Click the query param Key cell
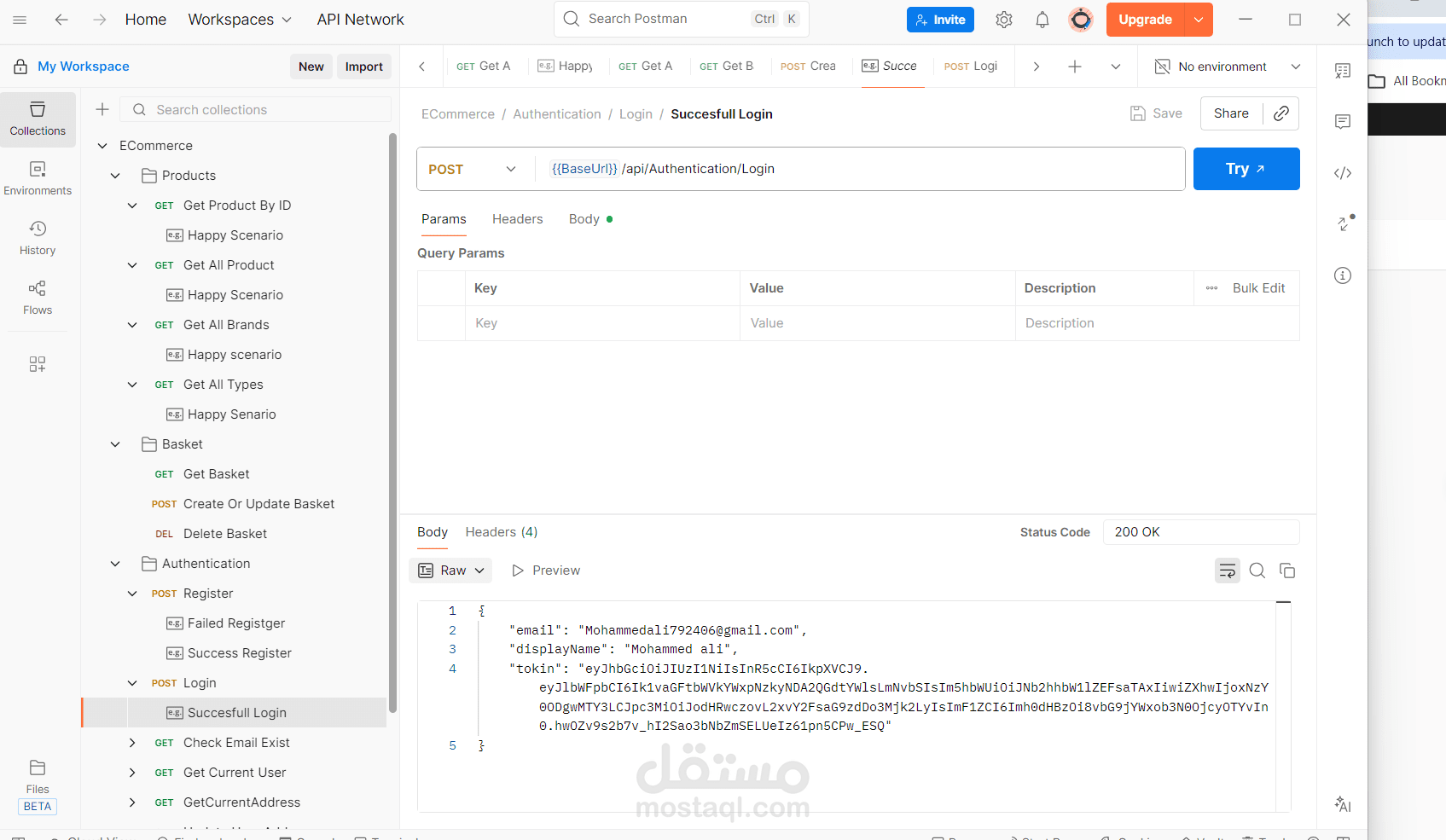 click(x=602, y=323)
